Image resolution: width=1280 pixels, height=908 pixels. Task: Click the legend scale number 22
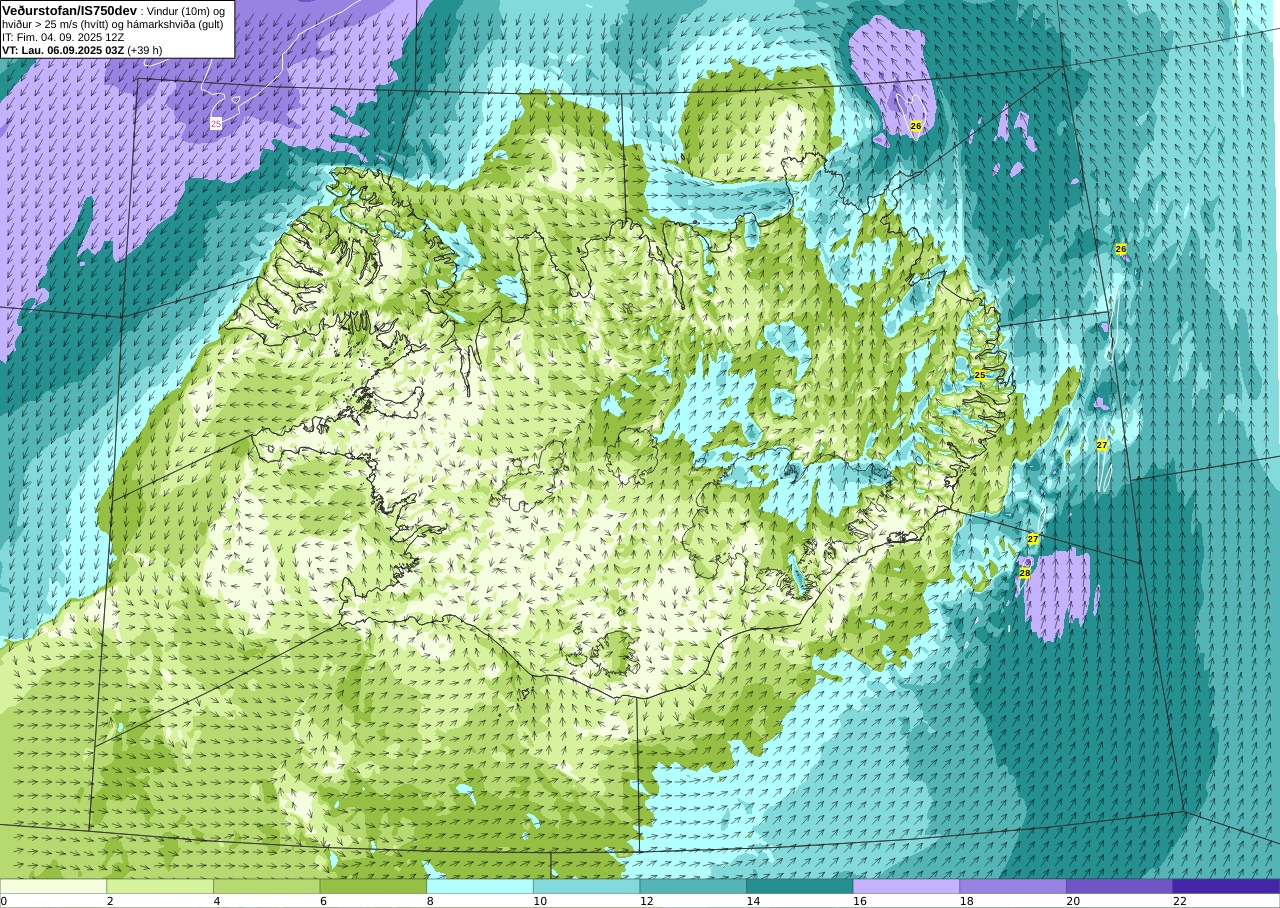click(1180, 901)
